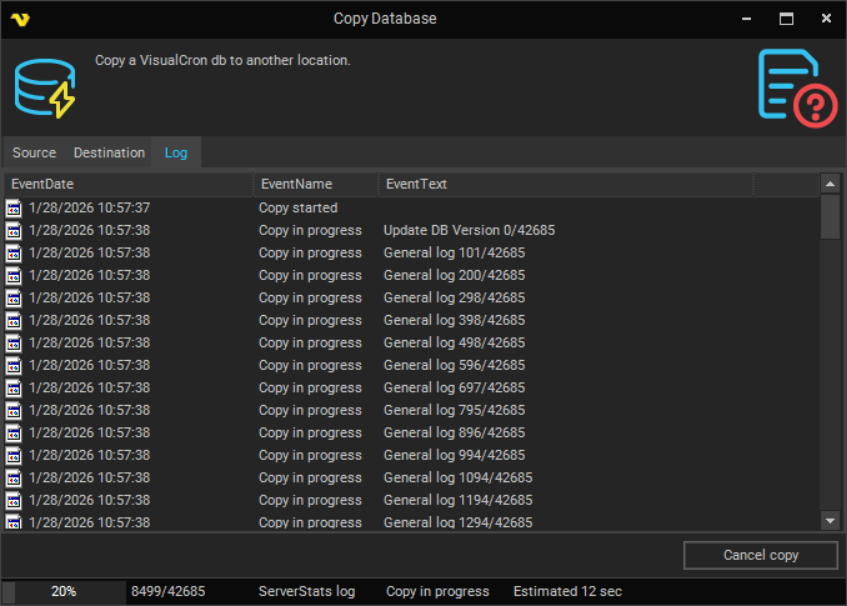Image resolution: width=847 pixels, height=606 pixels.
Task: Click the log icon beside Copy started row
Action: pos(14,208)
